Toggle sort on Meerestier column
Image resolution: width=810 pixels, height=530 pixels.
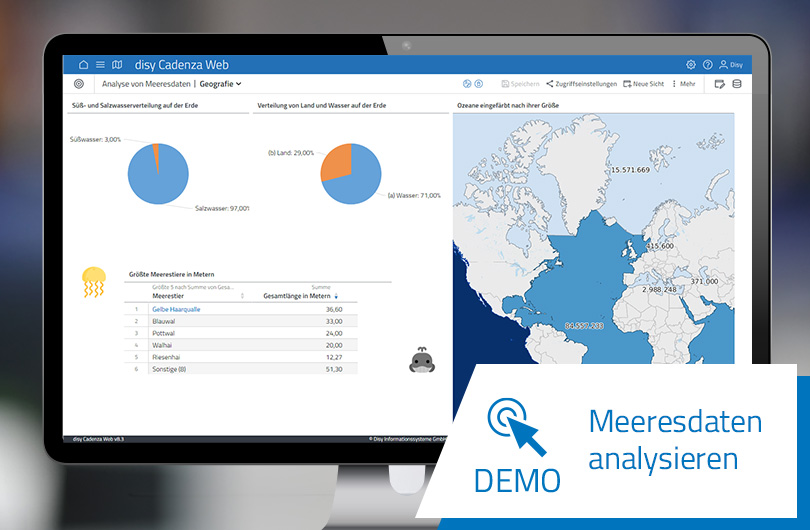click(x=242, y=296)
